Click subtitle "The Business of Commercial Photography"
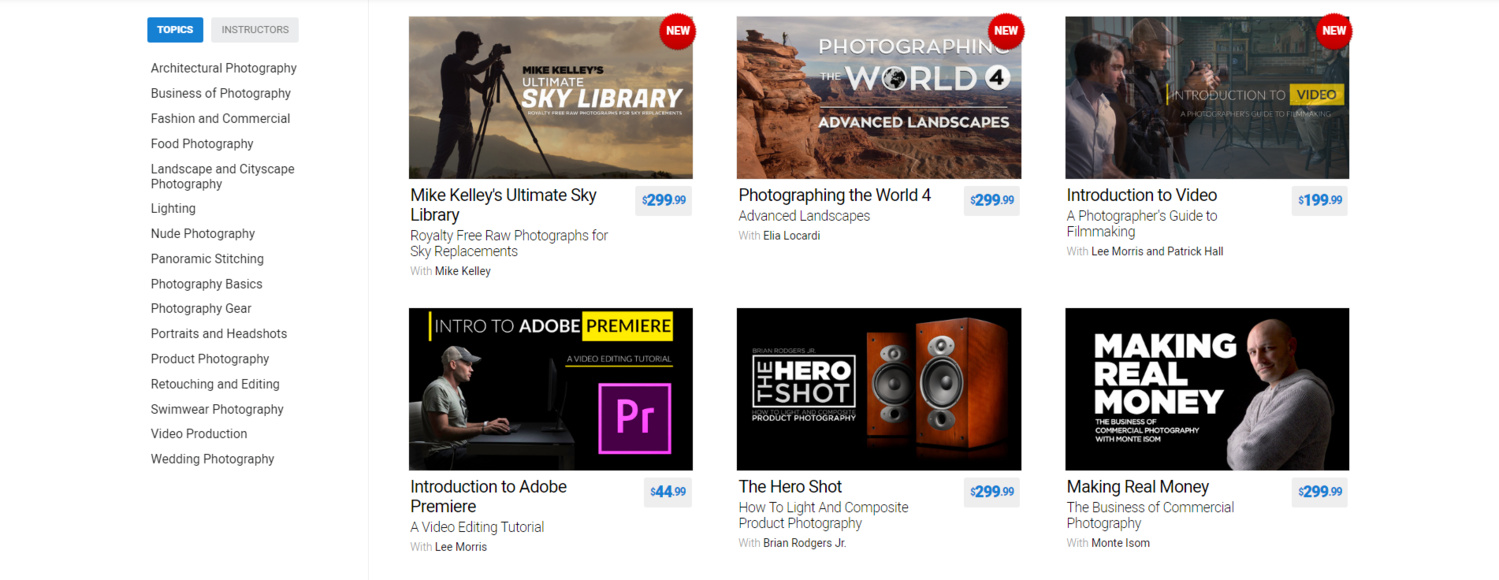 pos(1150,515)
